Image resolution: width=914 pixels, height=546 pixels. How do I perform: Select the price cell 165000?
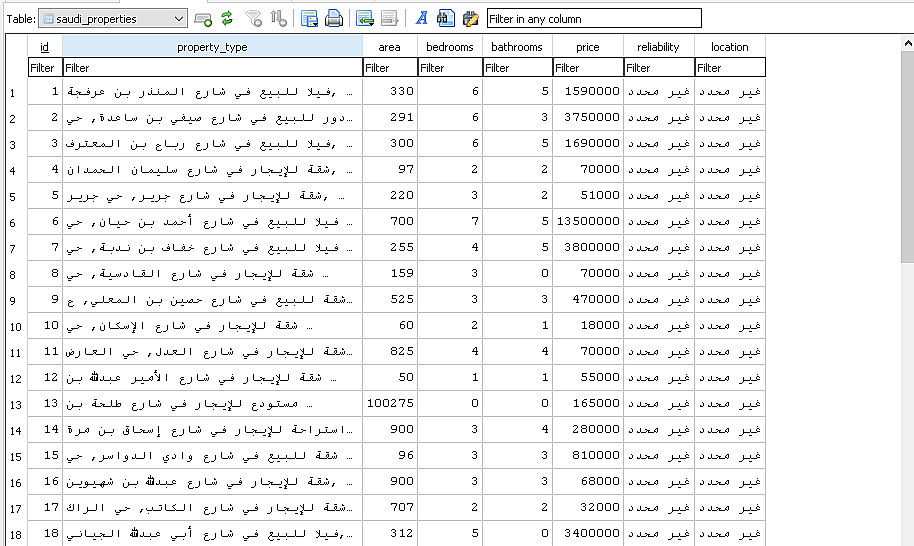(x=588, y=403)
